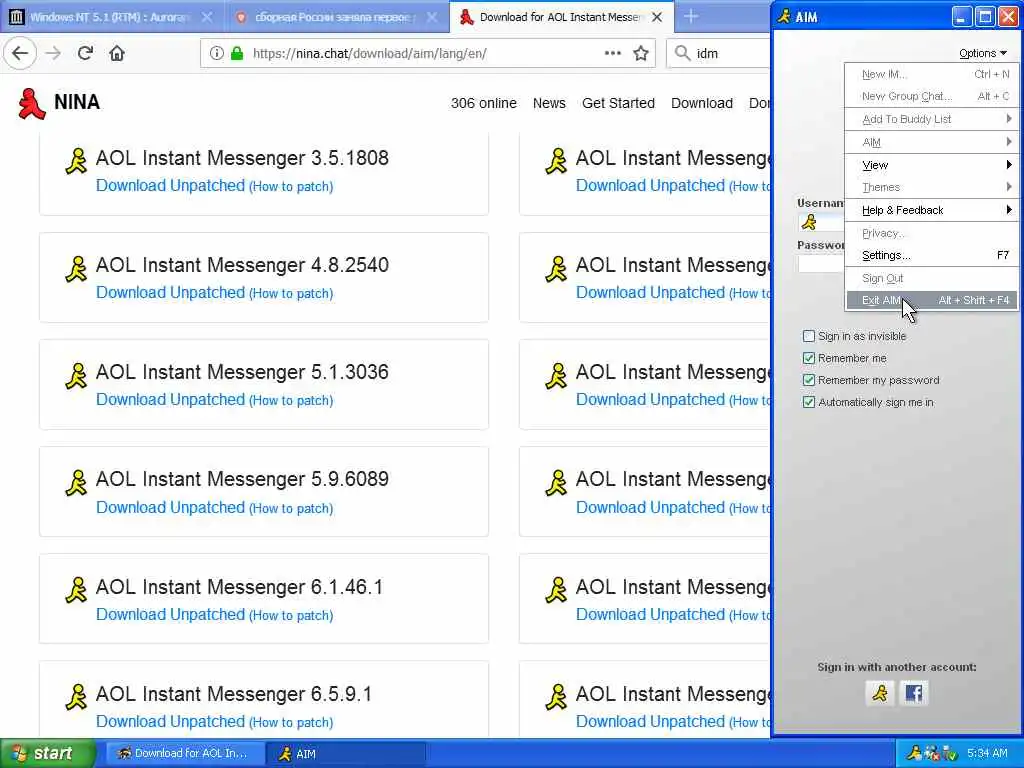Uncheck Remember my password checkbox
1024x768 pixels.
808,380
